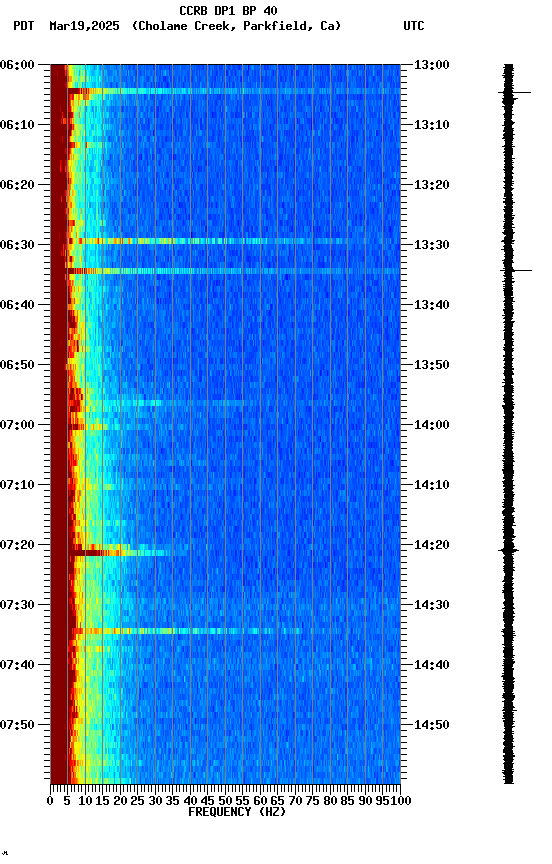This screenshot has height=864, width=552.
Task: Click the low-frequency event band near 14:21 UTC
Action: pyautogui.click(x=127, y=552)
